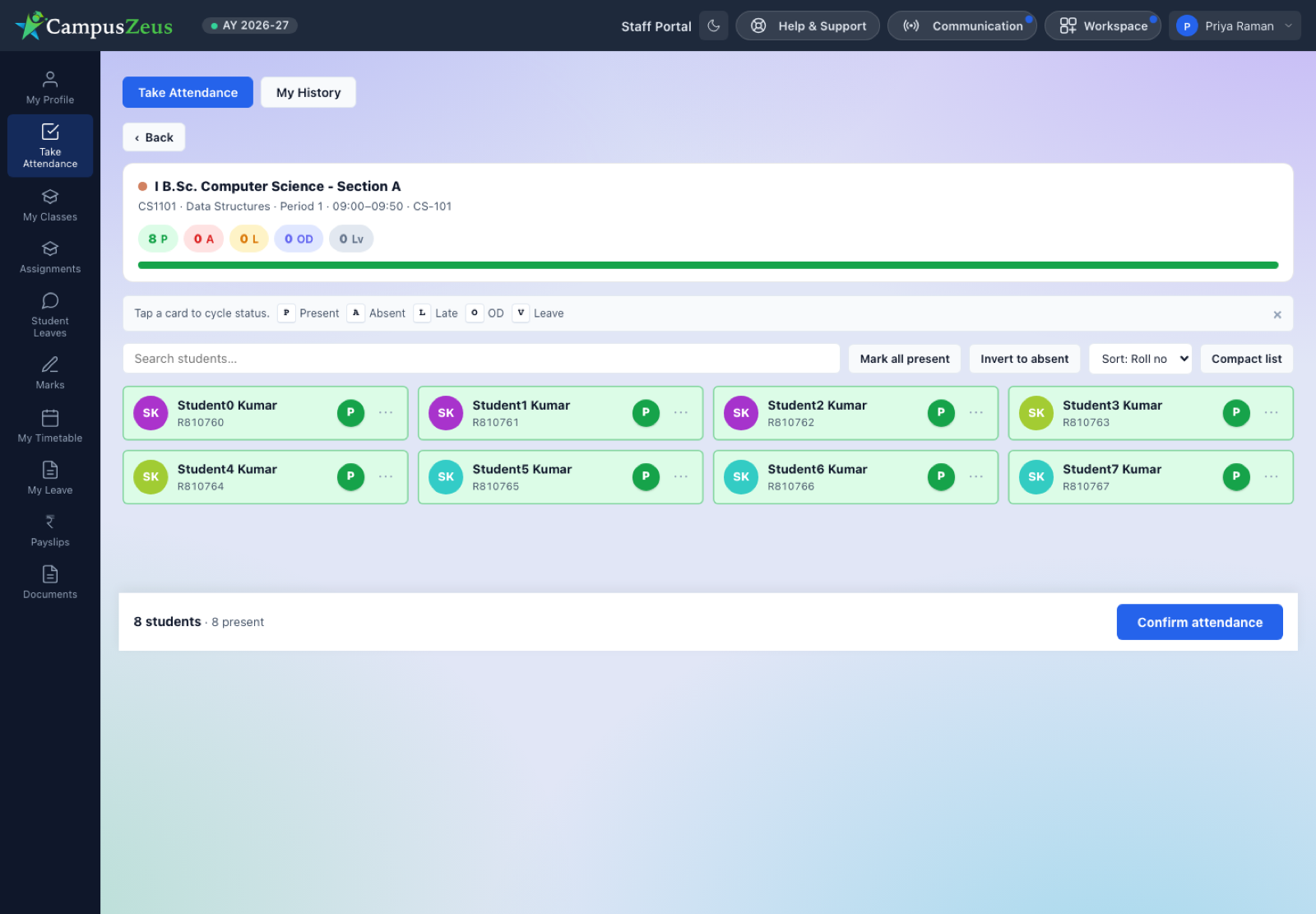Click the CampusZeus logo
The height and width of the screenshot is (914, 1316).
click(94, 26)
